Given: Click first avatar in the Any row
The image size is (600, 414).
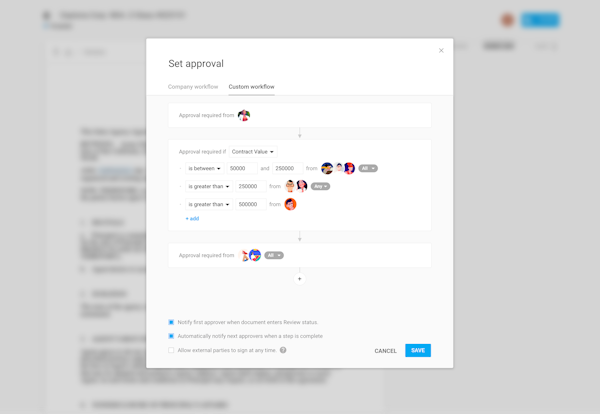Looking at the screenshot, I should coord(290,186).
